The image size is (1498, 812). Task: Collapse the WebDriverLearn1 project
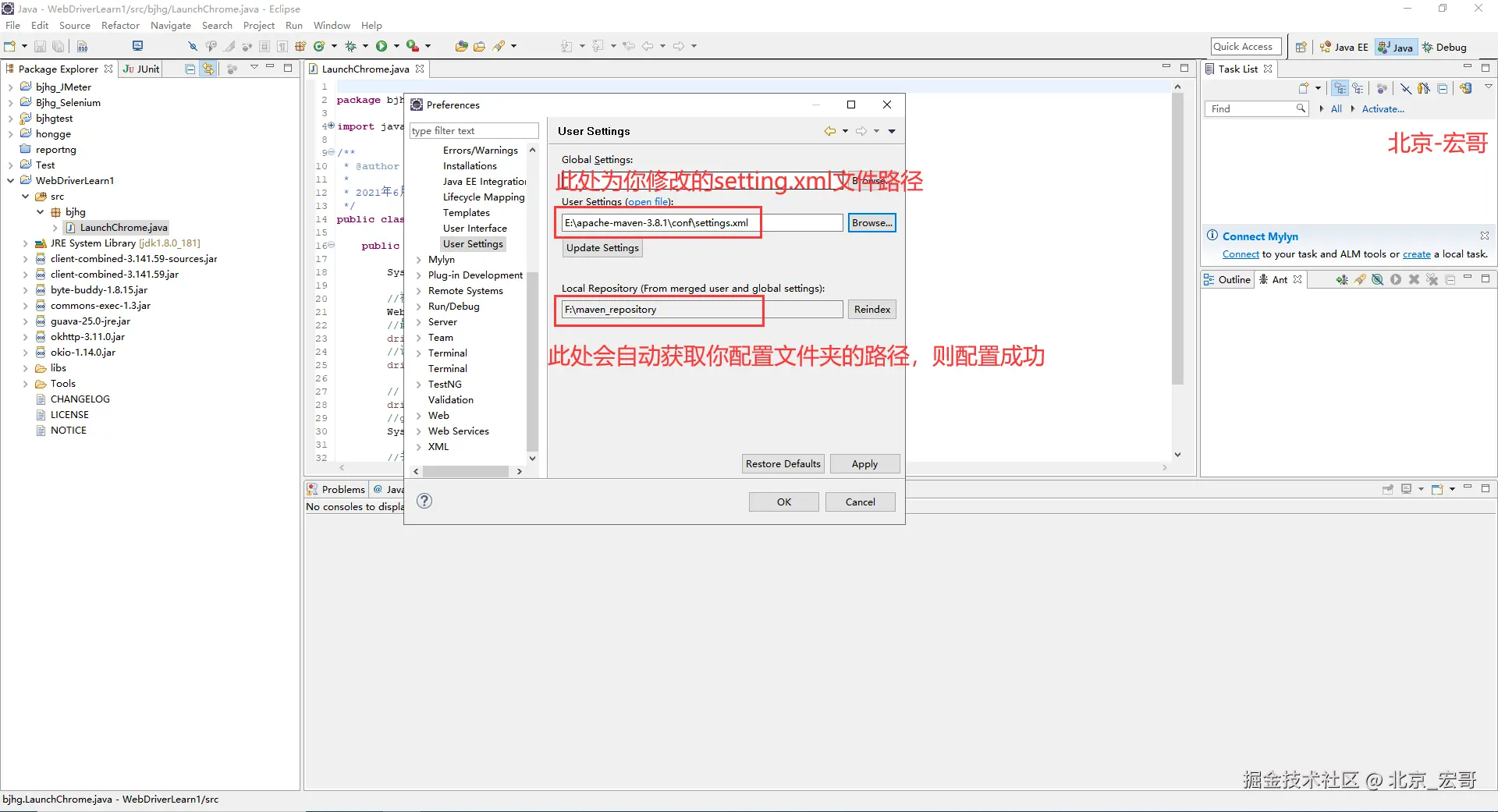pos(10,181)
